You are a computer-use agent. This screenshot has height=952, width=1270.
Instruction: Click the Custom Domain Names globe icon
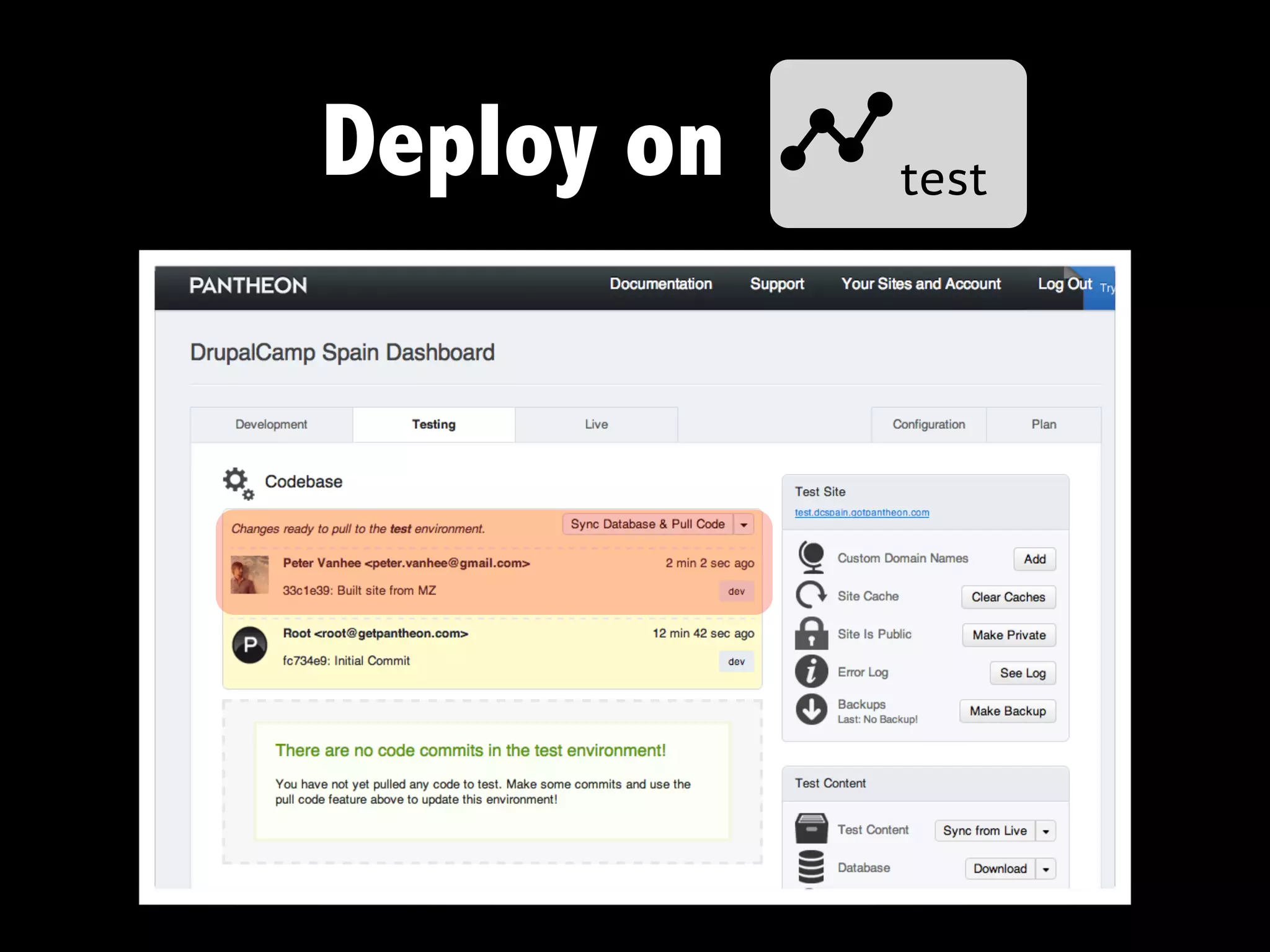pyautogui.click(x=812, y=557)
